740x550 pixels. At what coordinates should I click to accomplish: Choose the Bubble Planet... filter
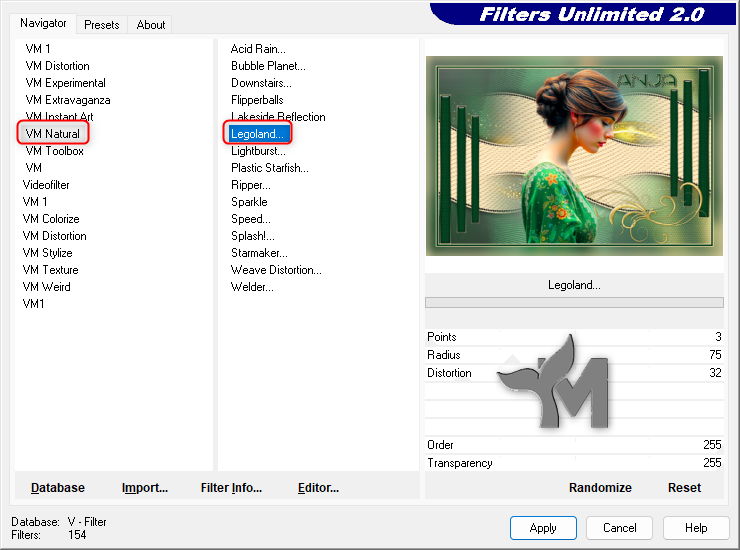point(268,66)
